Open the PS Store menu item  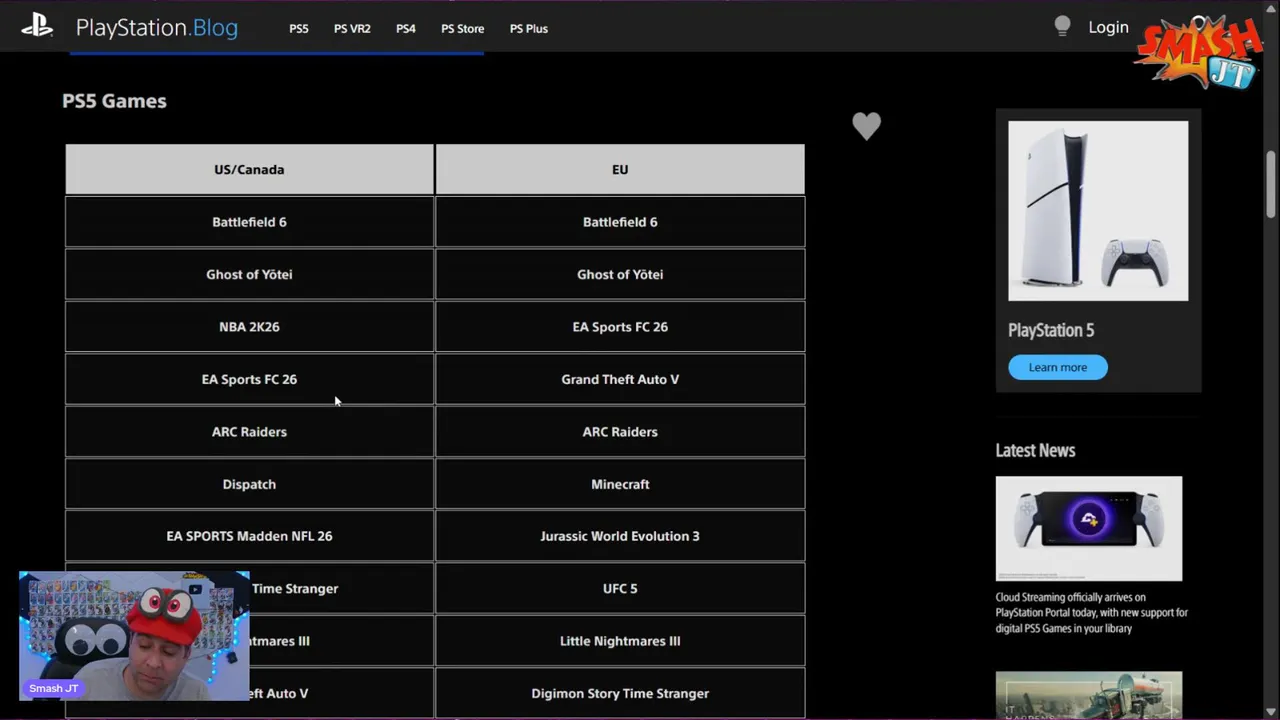[463, 29]
